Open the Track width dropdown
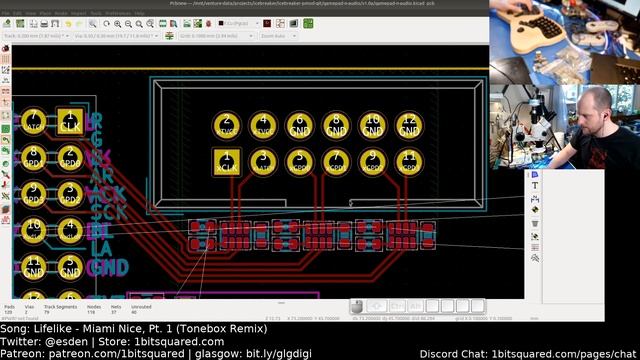This screenshot has width=640, height=360. coord(37,36)
